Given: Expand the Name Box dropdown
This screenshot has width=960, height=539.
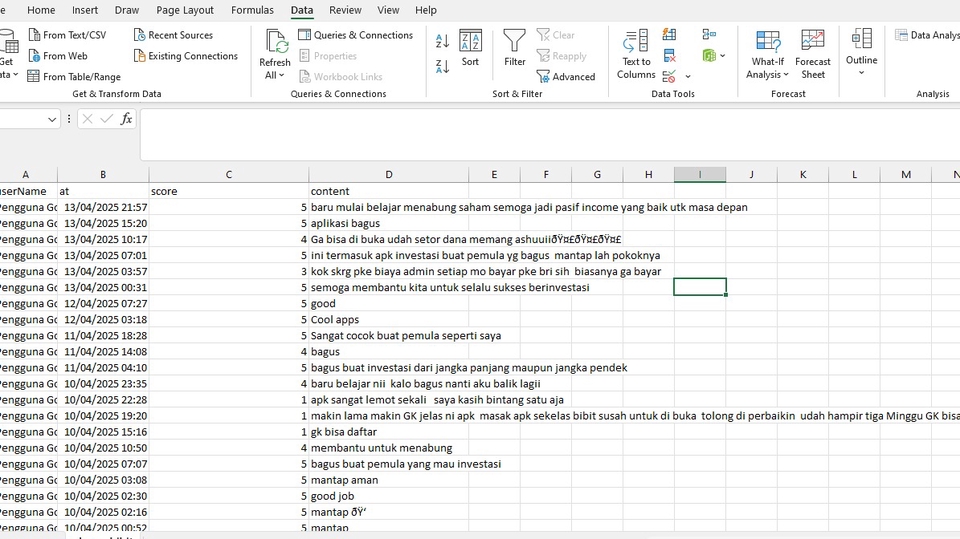Looking at the screenshot, I should point(52,119).
